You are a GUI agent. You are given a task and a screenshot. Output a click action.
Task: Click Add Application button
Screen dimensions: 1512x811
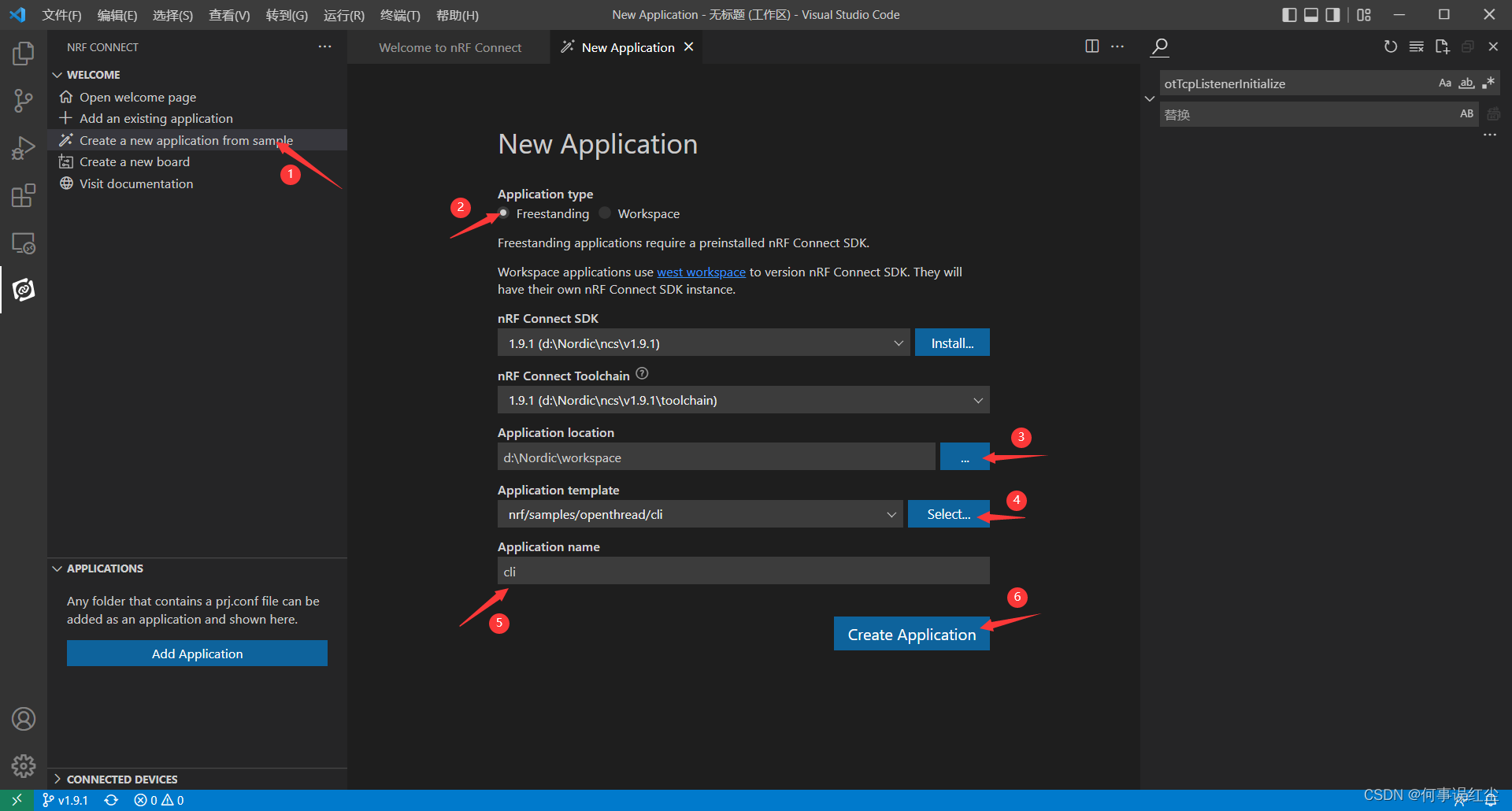[x=197, y=654]
